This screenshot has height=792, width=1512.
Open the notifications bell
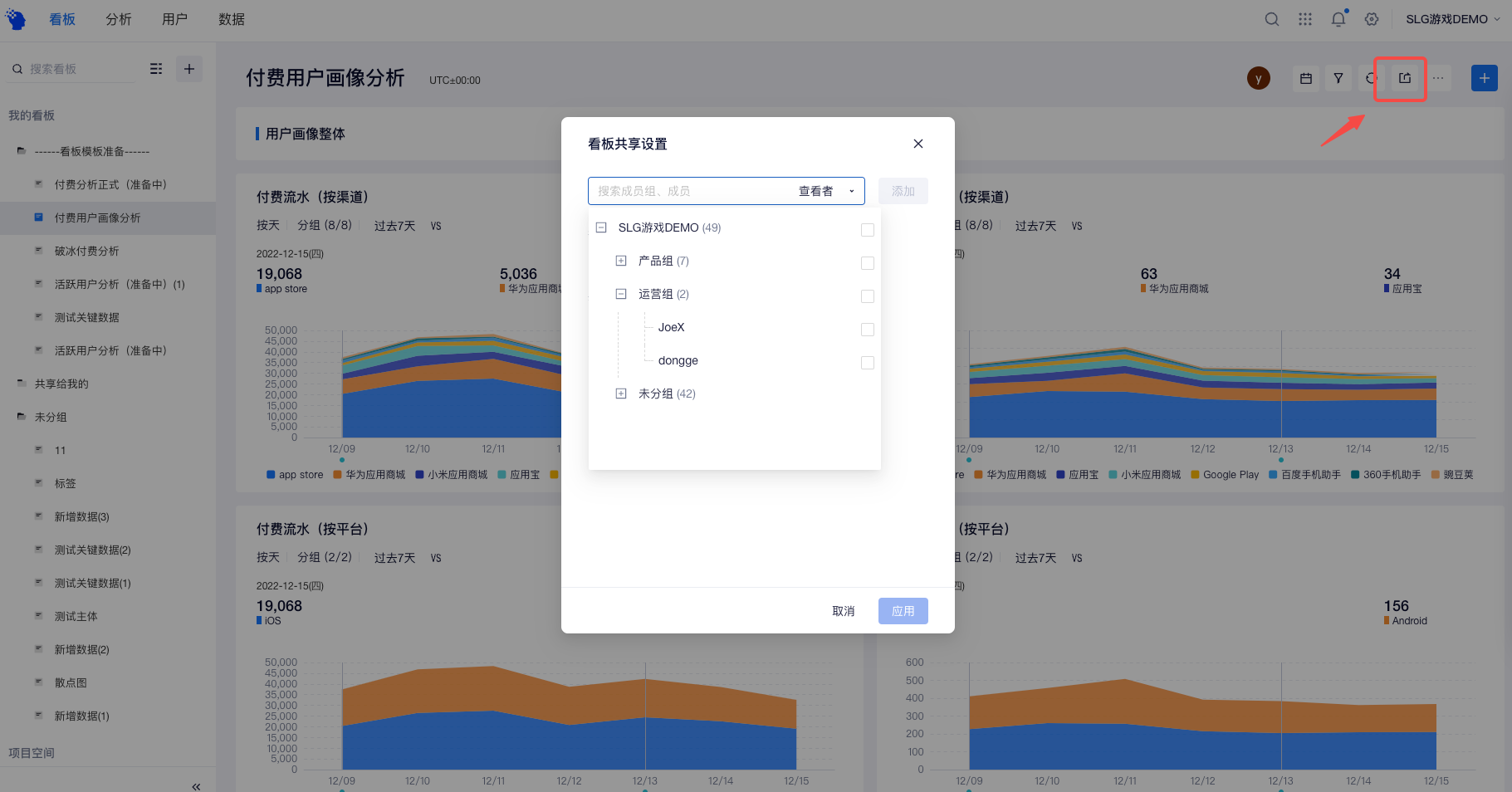click(1338, 19)
